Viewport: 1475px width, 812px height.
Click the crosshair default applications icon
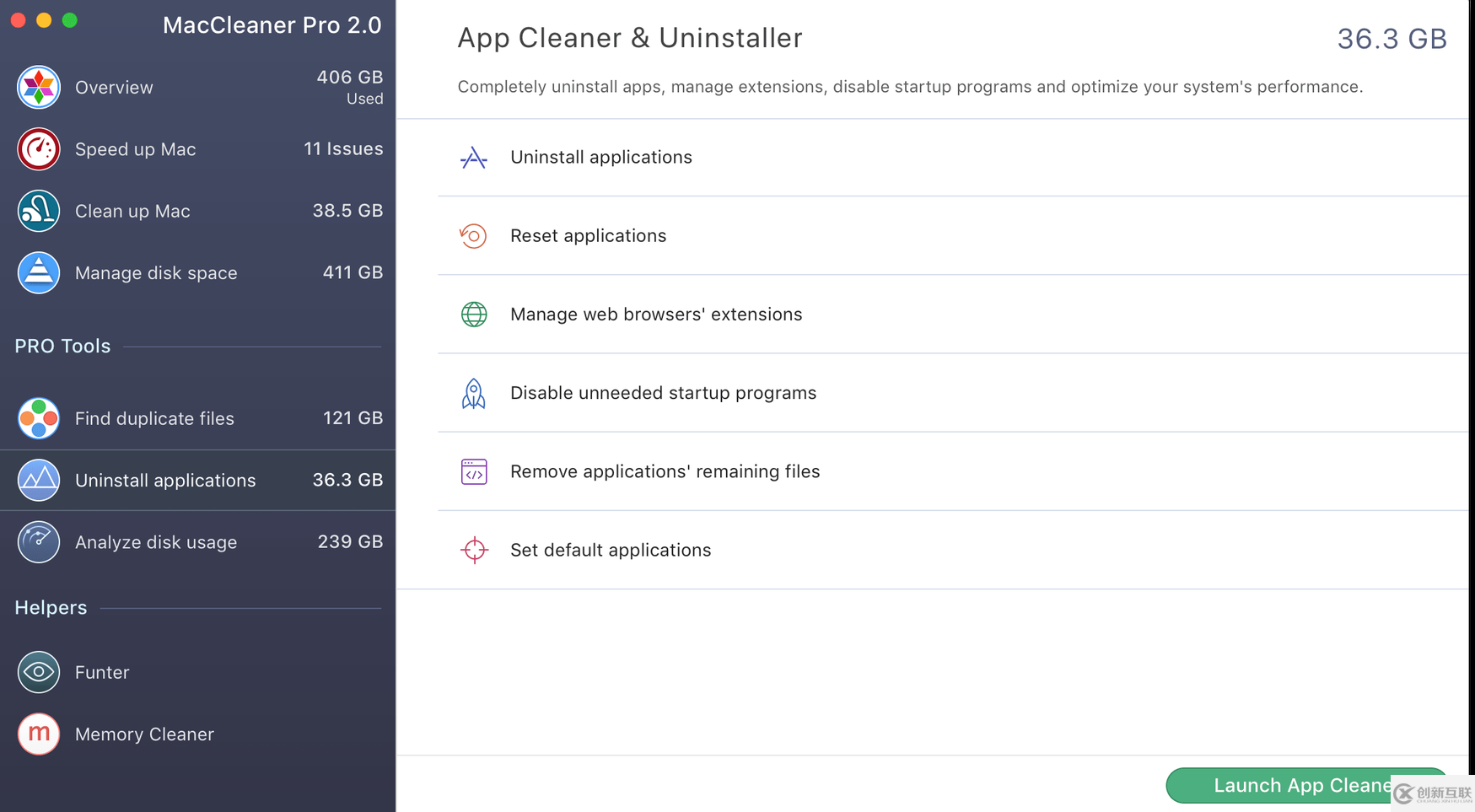(x=474, y=550)
